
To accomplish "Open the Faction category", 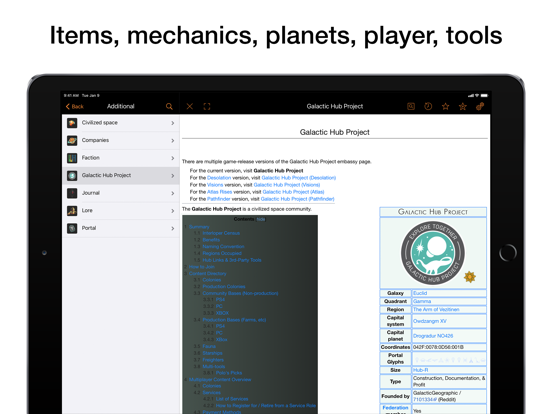I will [x=121, y=158].
